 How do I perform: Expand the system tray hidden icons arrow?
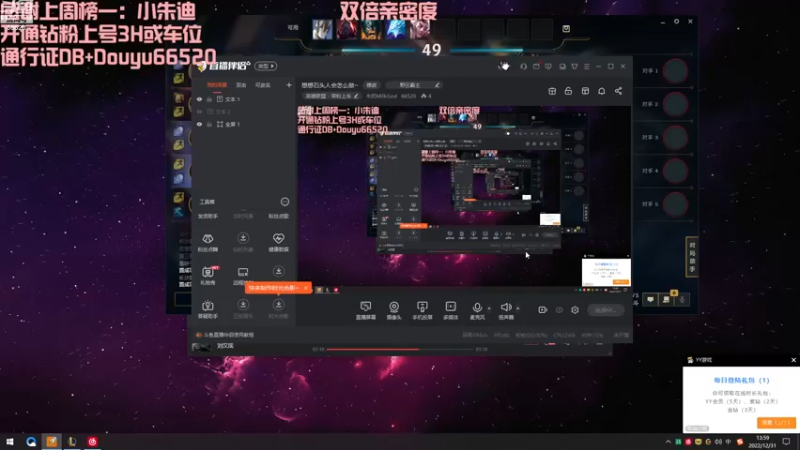coord(668,442)
